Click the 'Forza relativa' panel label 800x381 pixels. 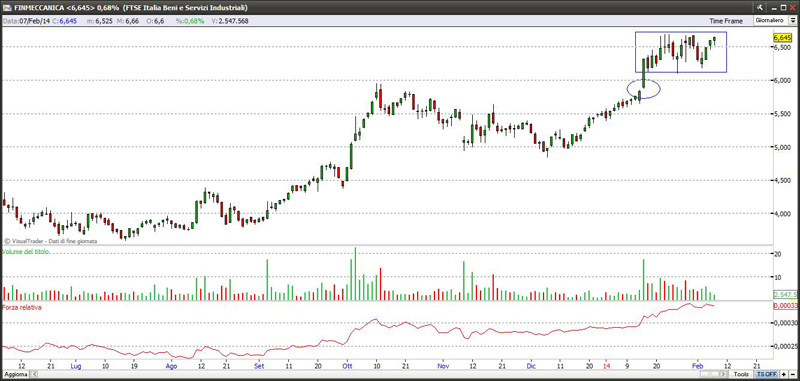click(22, 307)
